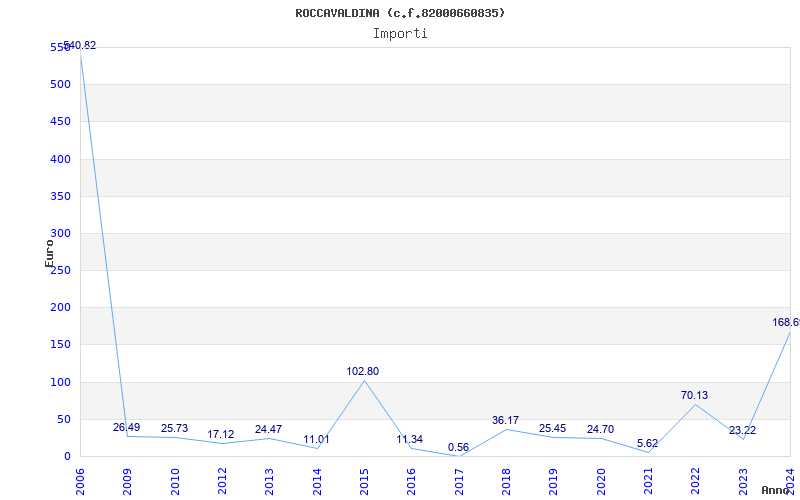Select the 24.47 data label
The height and width of the screenshot is (500, 800).
pyautogui.click(x=268, y=430)
